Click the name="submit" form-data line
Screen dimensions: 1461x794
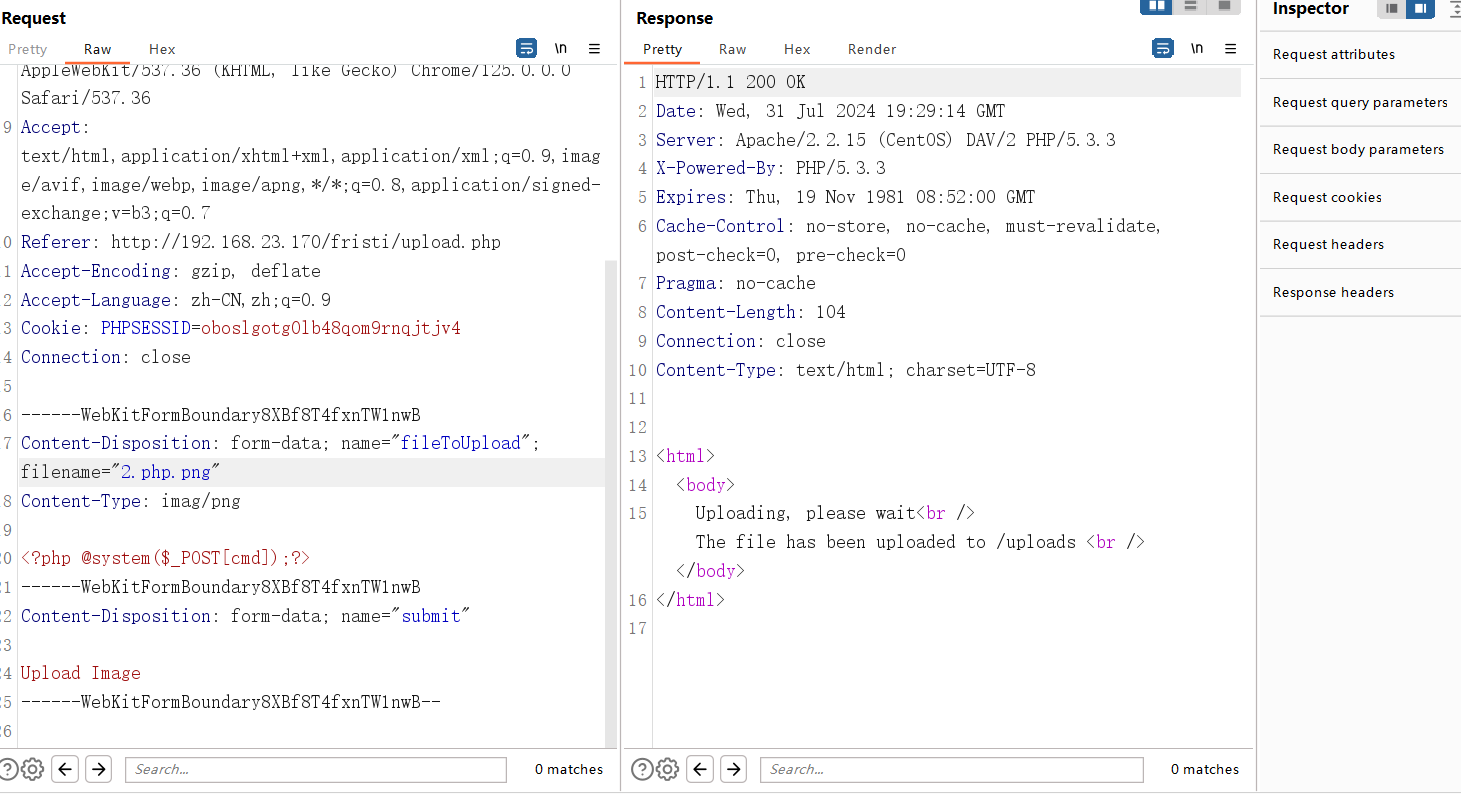pyautogui.click(x=246, y=616)
